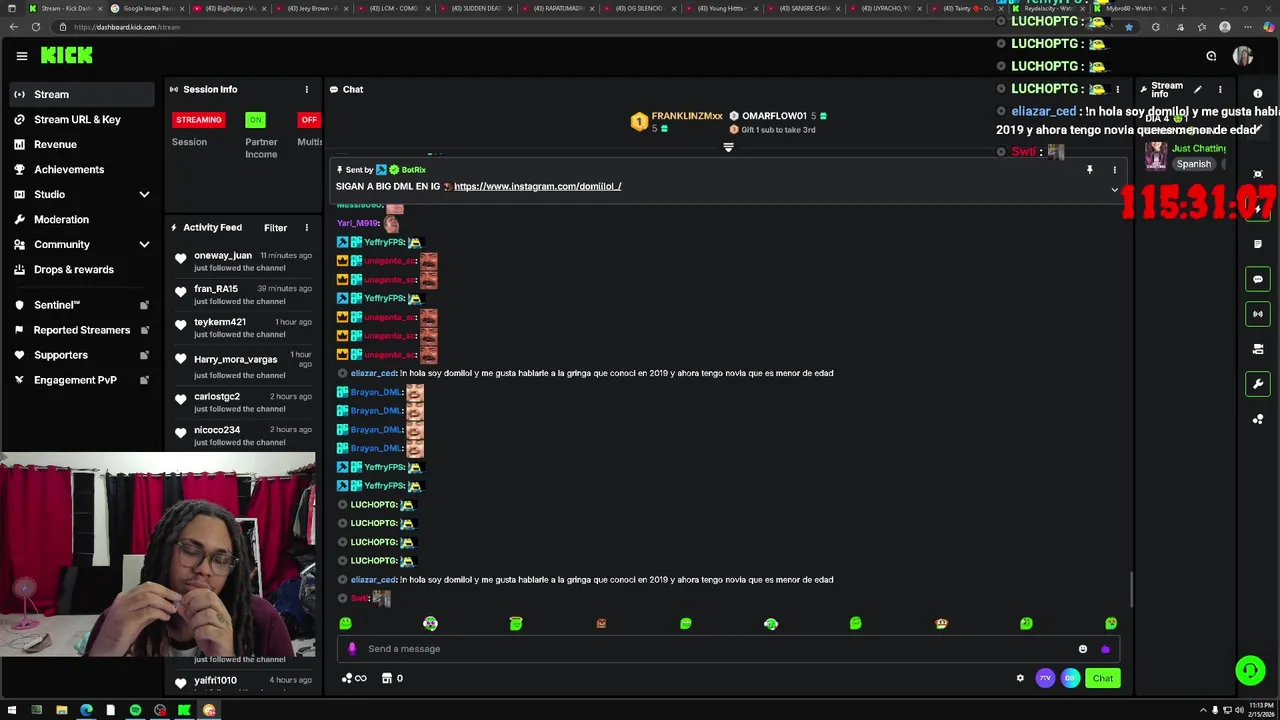
Task: Select Harry_mora_vargas follow event
Action: tap(243, 364)
